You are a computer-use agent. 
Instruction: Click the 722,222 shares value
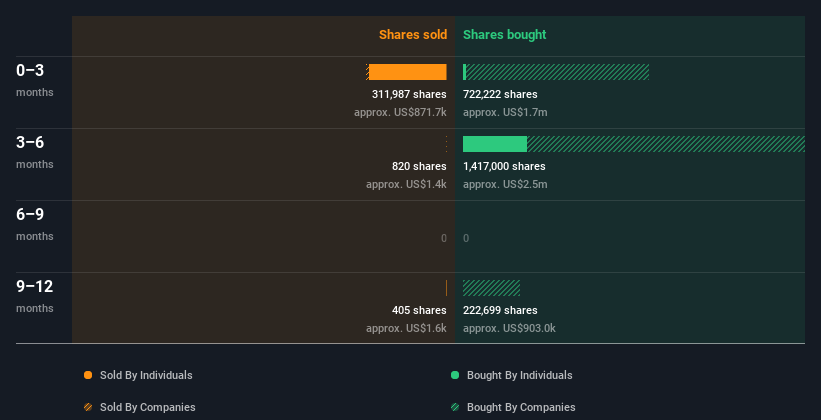500,94
